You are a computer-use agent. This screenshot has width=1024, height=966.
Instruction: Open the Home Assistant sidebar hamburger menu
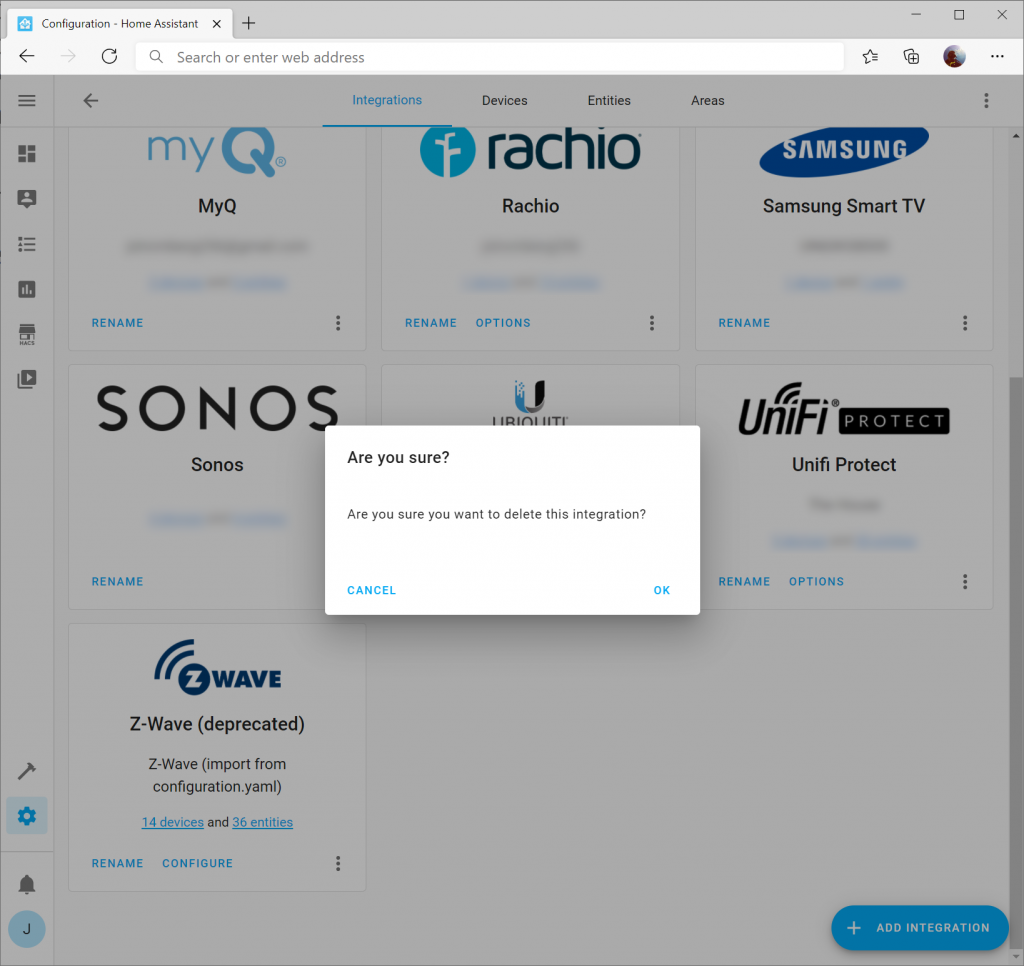click(27, 101)
